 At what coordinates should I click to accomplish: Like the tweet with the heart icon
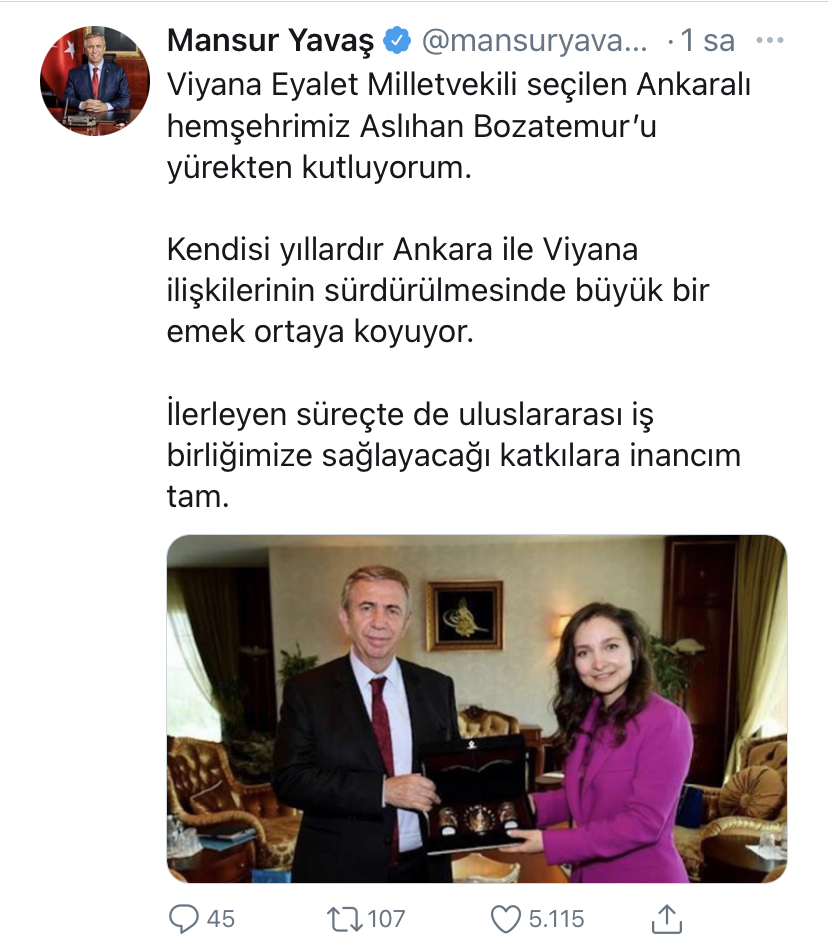pyautogui.click(x=505, y=919)
